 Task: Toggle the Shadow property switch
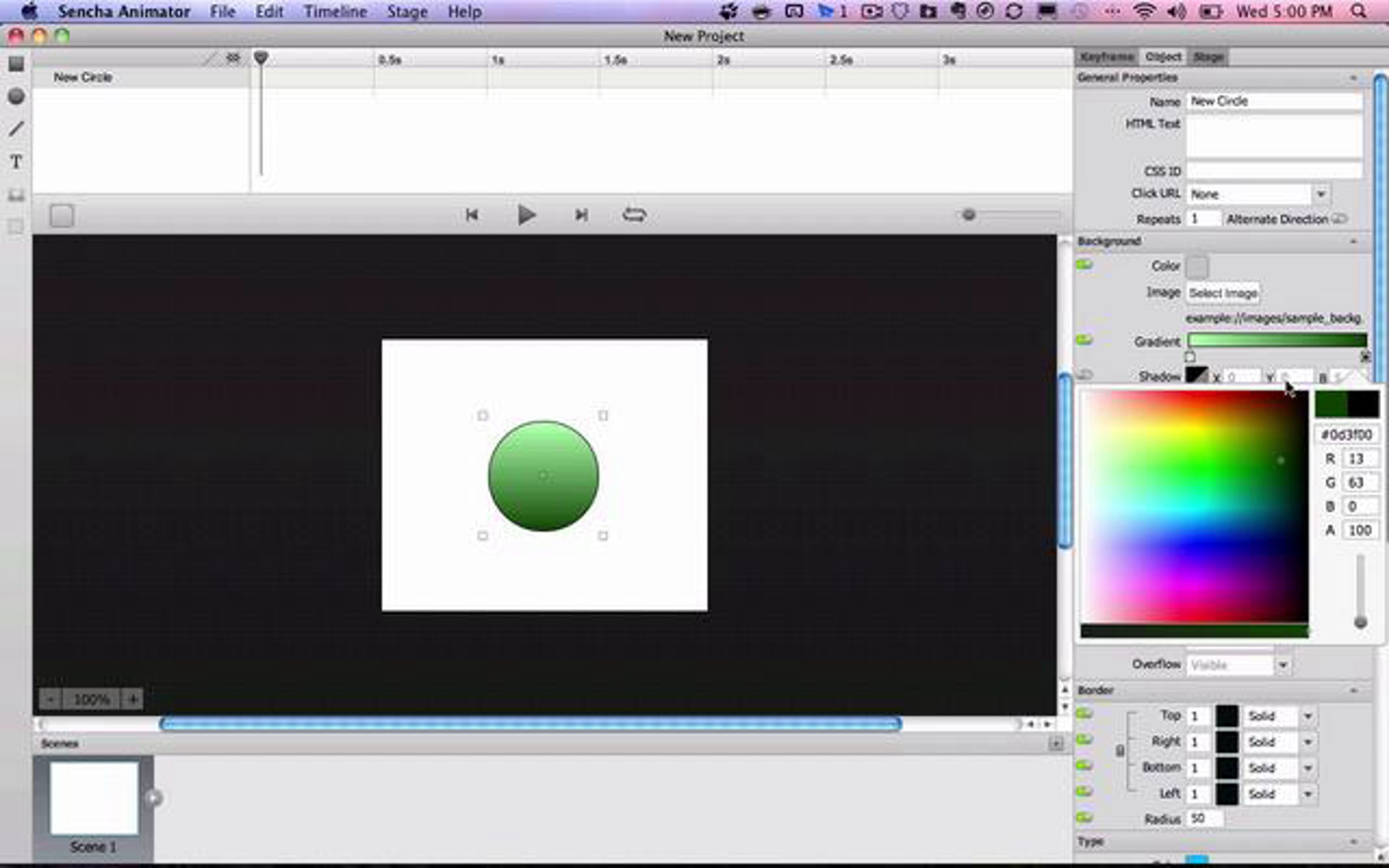point(1084,375)
